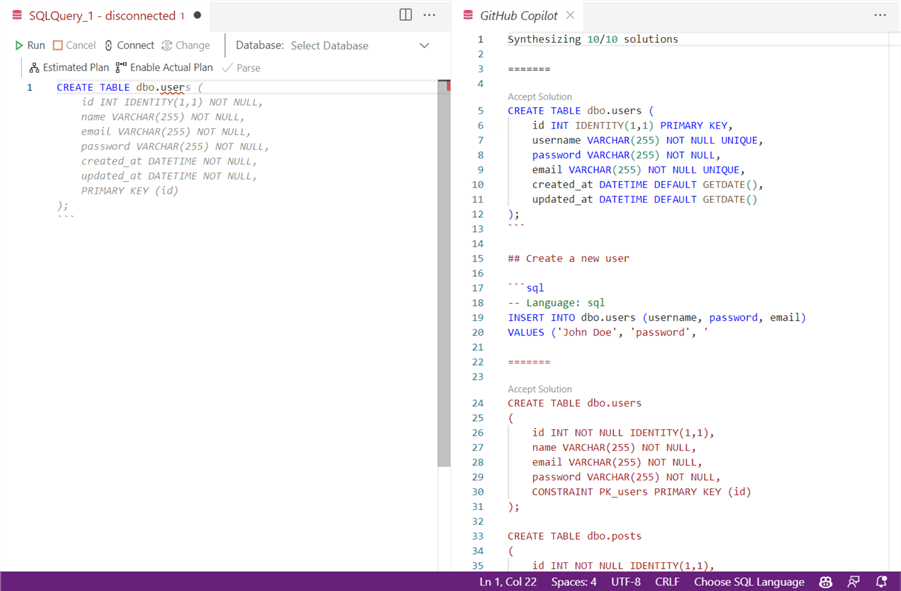Viewport: 901px width, 591px height.
Task: Click the GitHub Copilot tab icon
Action: (468, 16)
